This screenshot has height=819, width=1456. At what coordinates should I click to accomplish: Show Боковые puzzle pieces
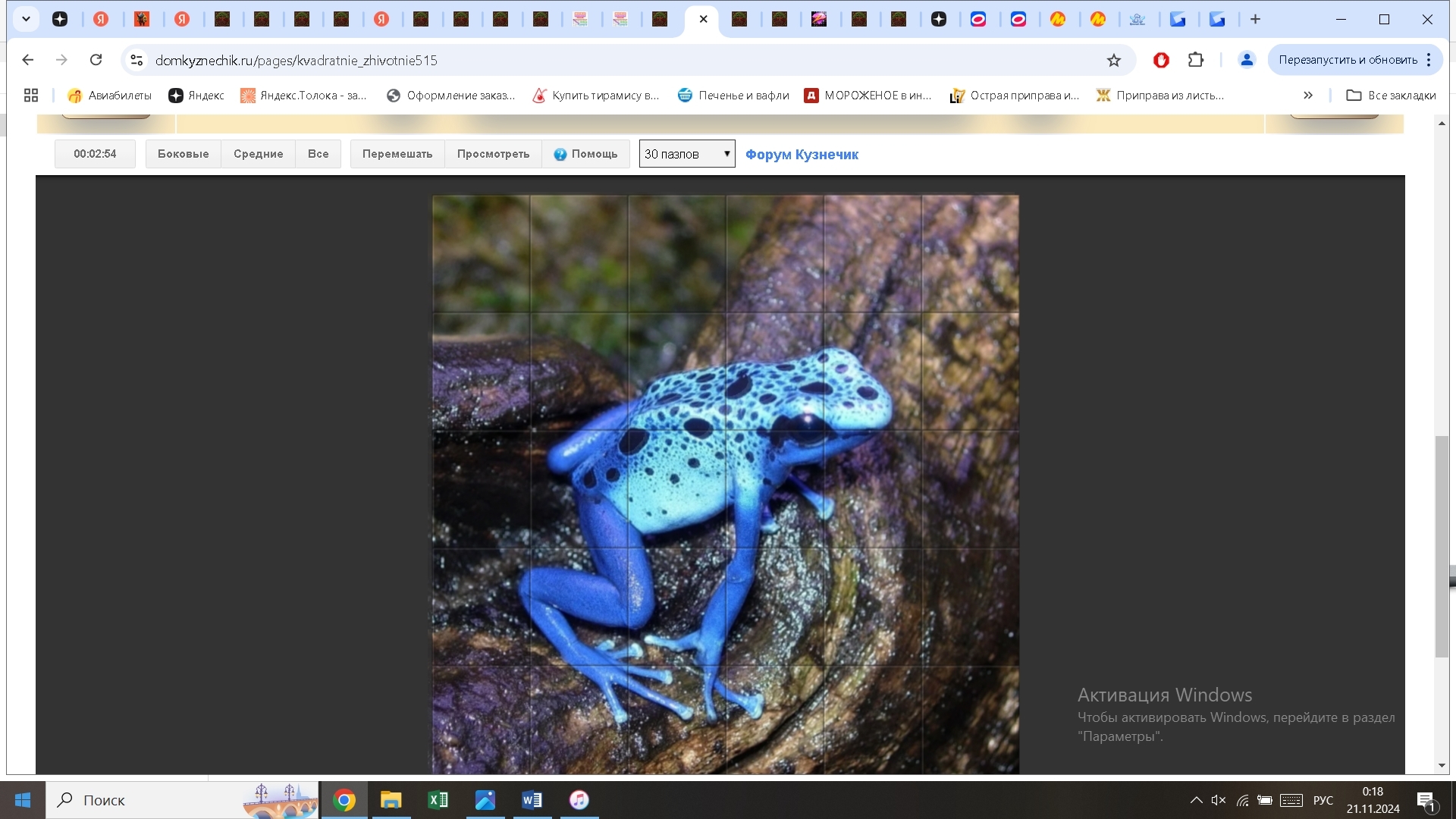(x=183, y=154)
